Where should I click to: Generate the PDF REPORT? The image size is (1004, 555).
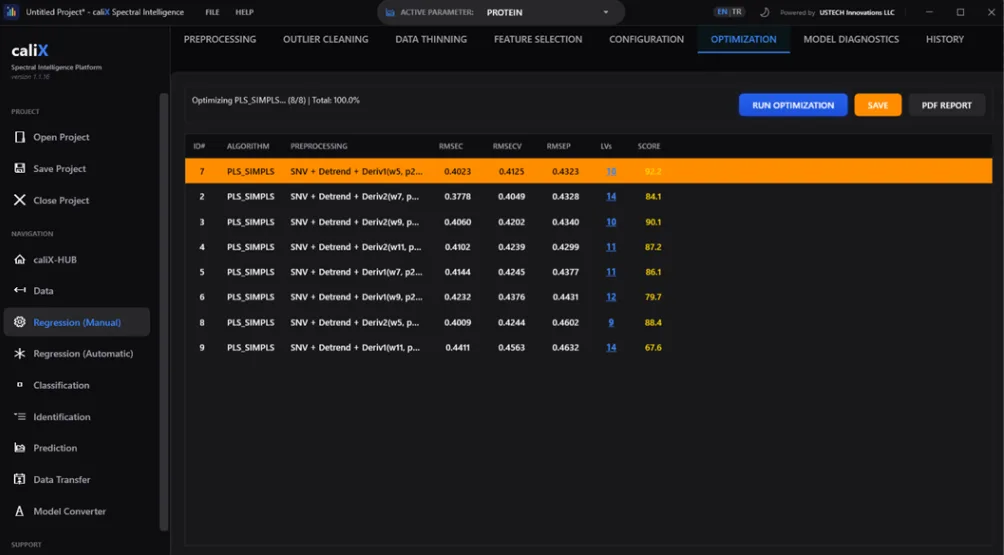946,105
